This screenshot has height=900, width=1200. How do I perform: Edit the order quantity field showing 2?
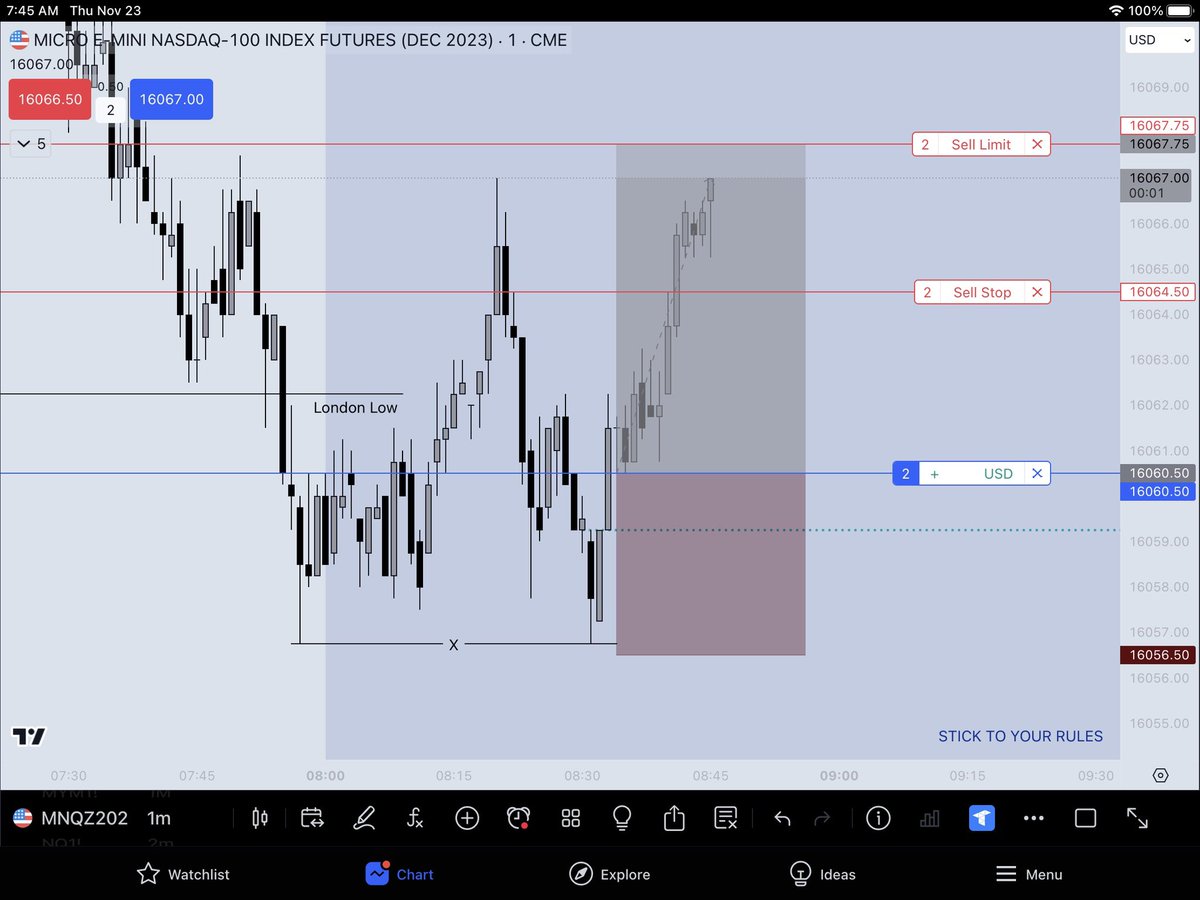pyautogui.click(x=111, y=110)
